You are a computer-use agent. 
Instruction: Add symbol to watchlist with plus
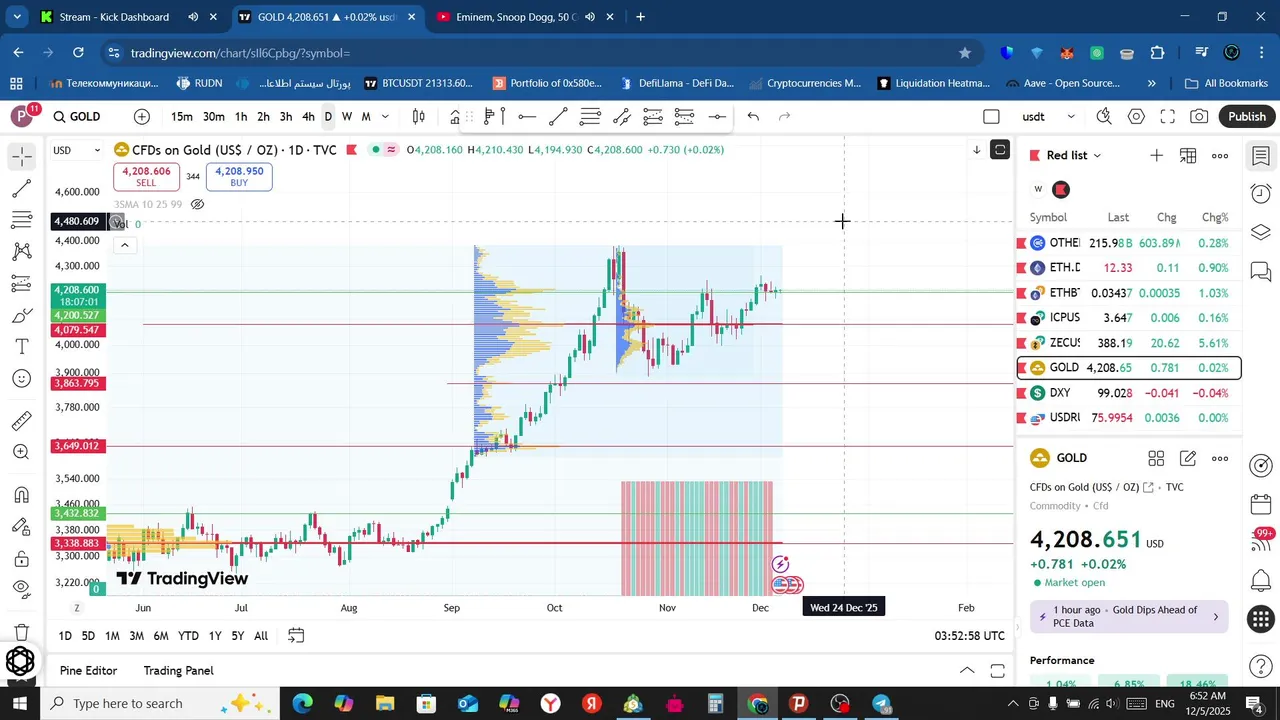click(x=1156, y=156)
